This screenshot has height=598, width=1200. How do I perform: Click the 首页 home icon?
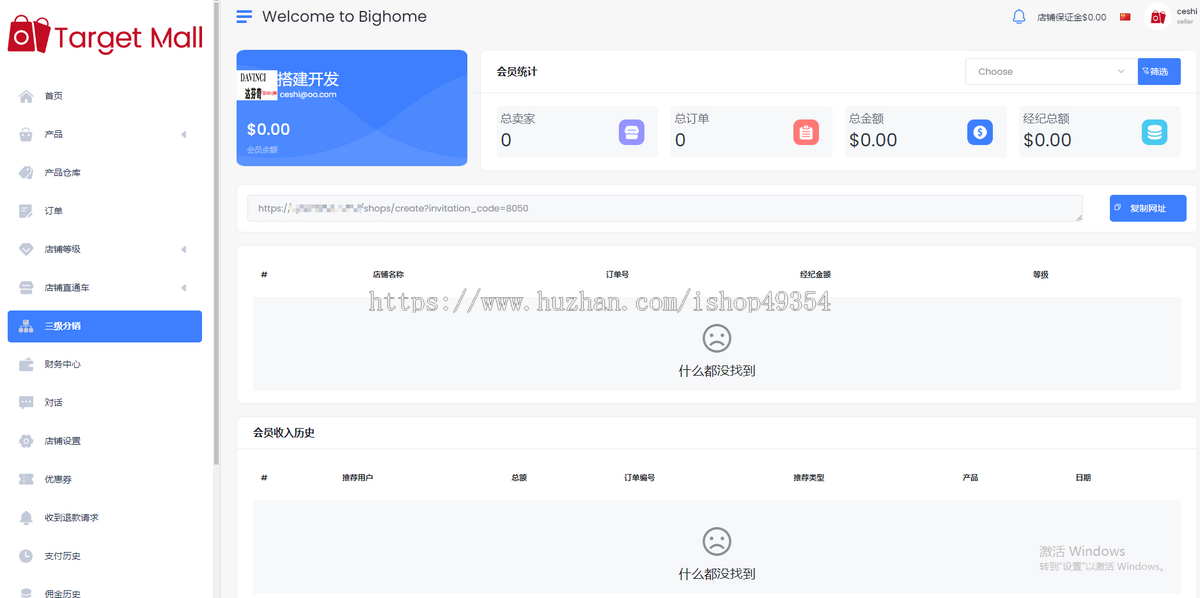tap(26, 96)
